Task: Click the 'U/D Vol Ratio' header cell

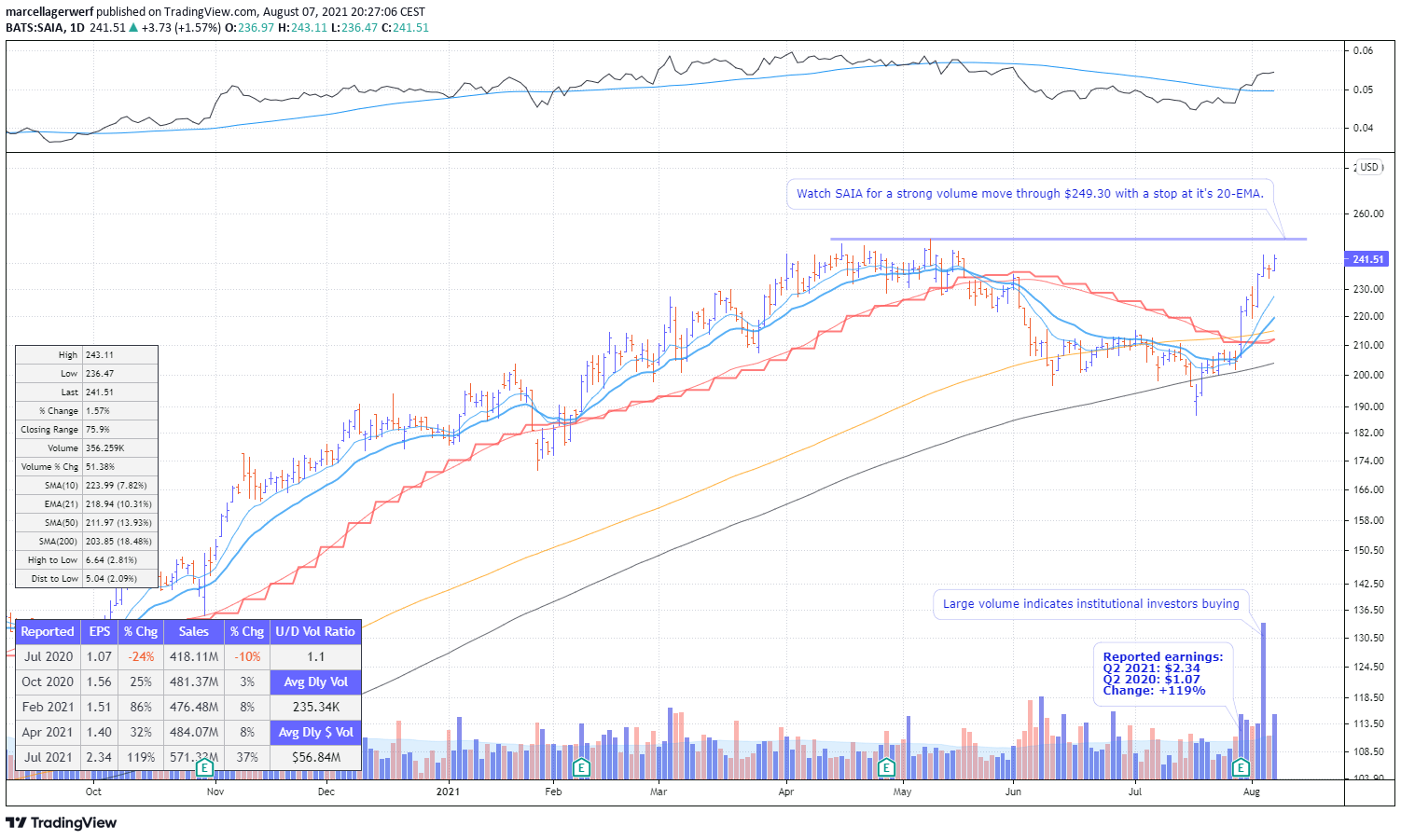Action: point(315,632)
